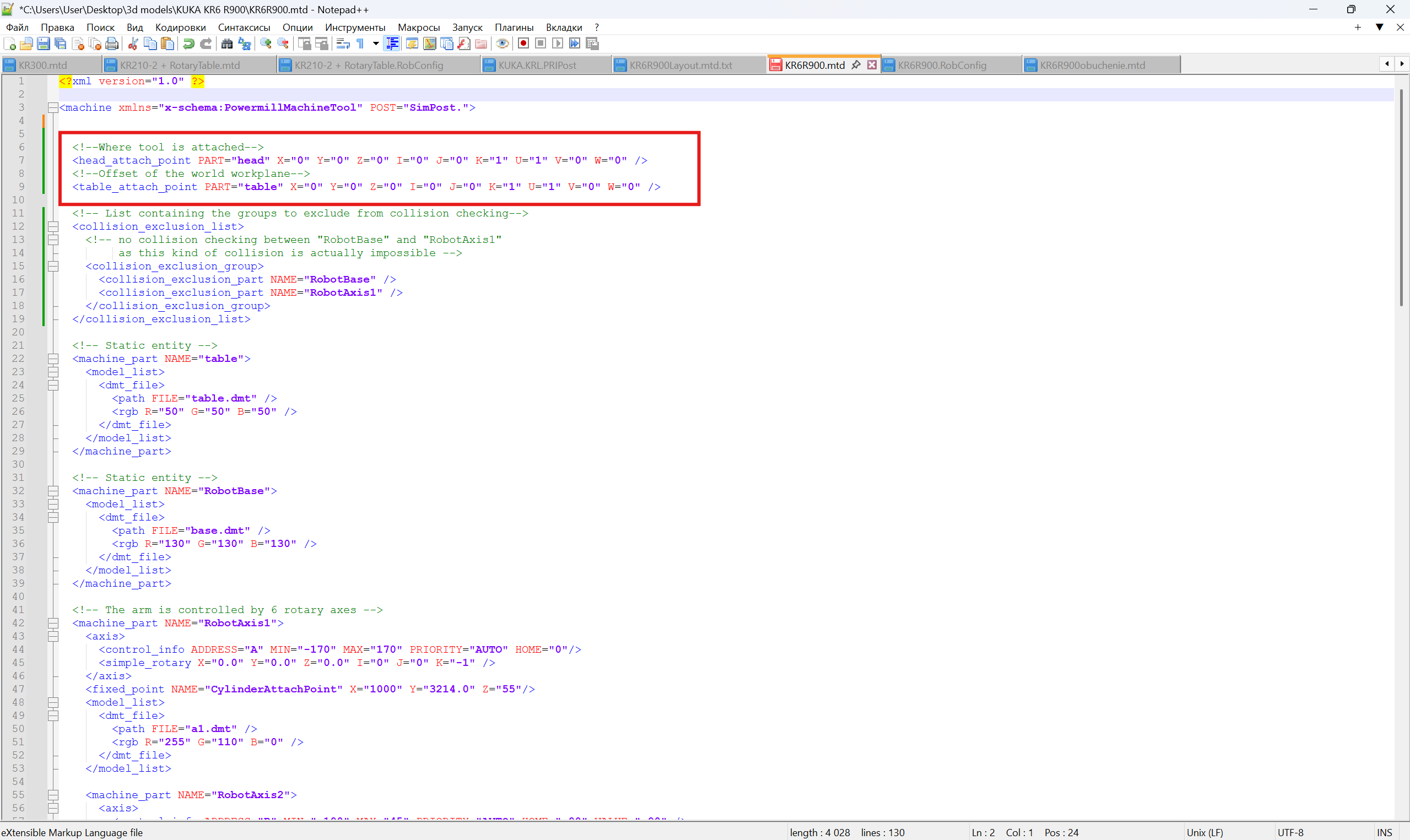
Task: Open the Файл menu
Action: [x=17, y=27]
